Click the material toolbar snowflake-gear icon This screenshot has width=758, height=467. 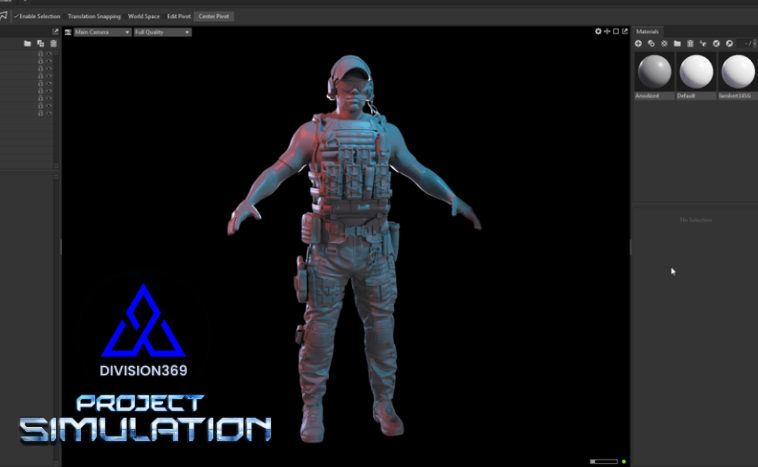(664, 44)
